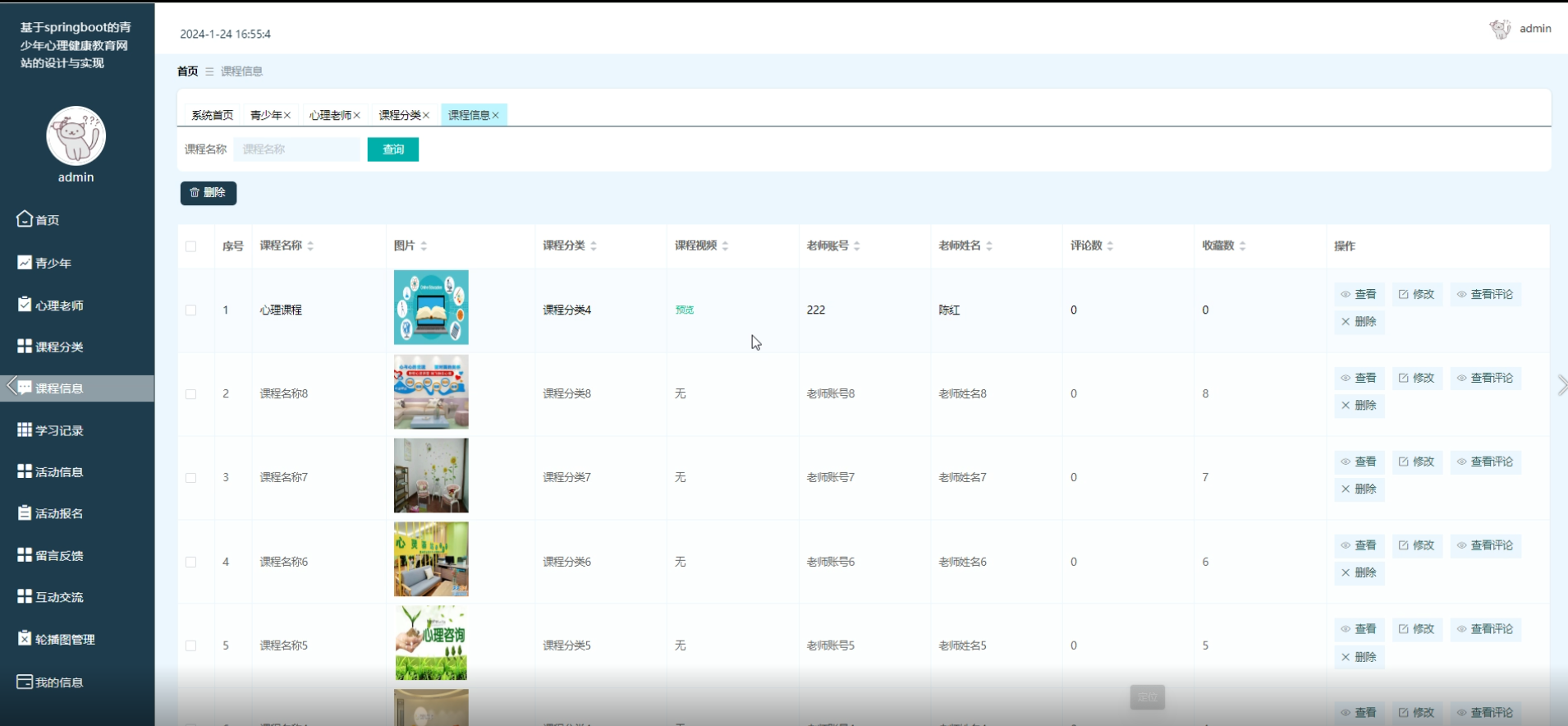The height and width of the screenshot is (726, 1568).
Task: Close the 课程分类 tab
Action: click(x=426, y=116)
